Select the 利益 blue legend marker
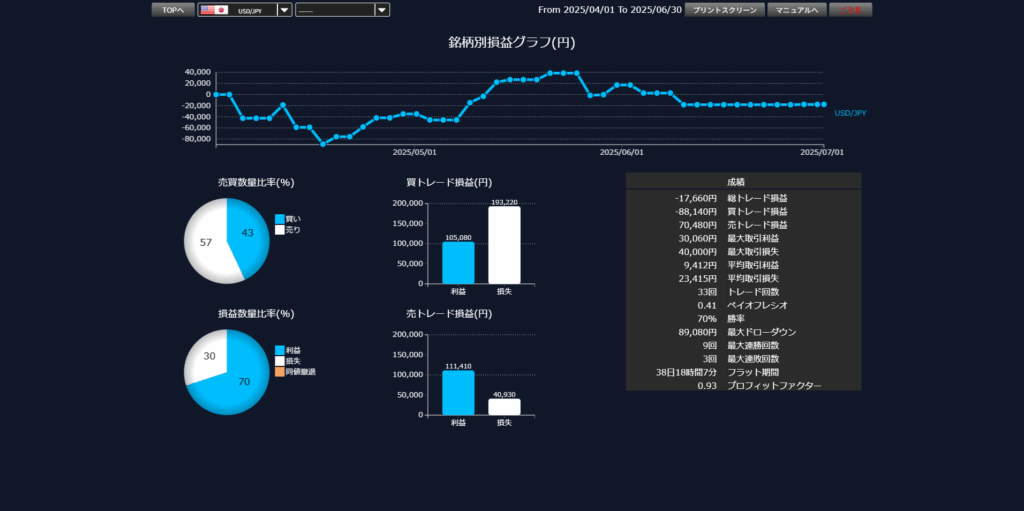 coord(280,350)
